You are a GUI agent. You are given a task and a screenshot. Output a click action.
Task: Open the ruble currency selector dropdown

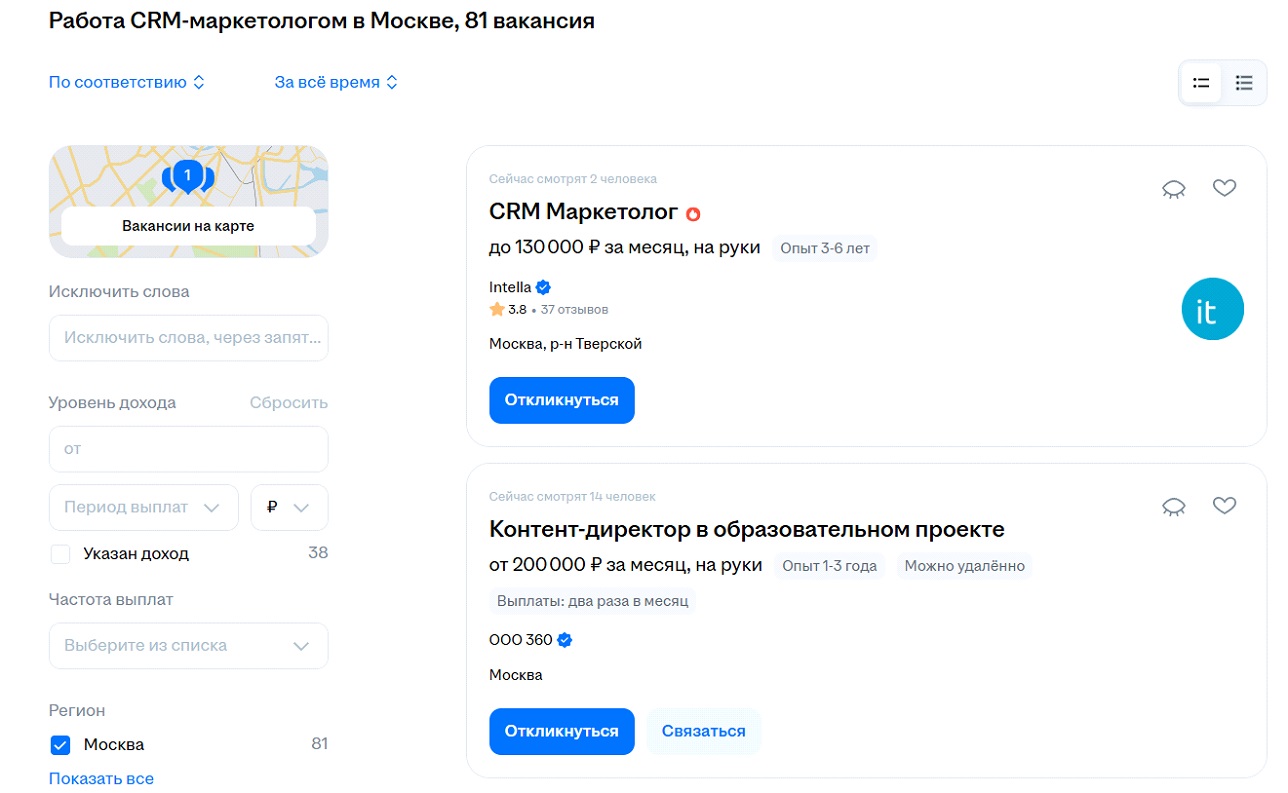289,508
